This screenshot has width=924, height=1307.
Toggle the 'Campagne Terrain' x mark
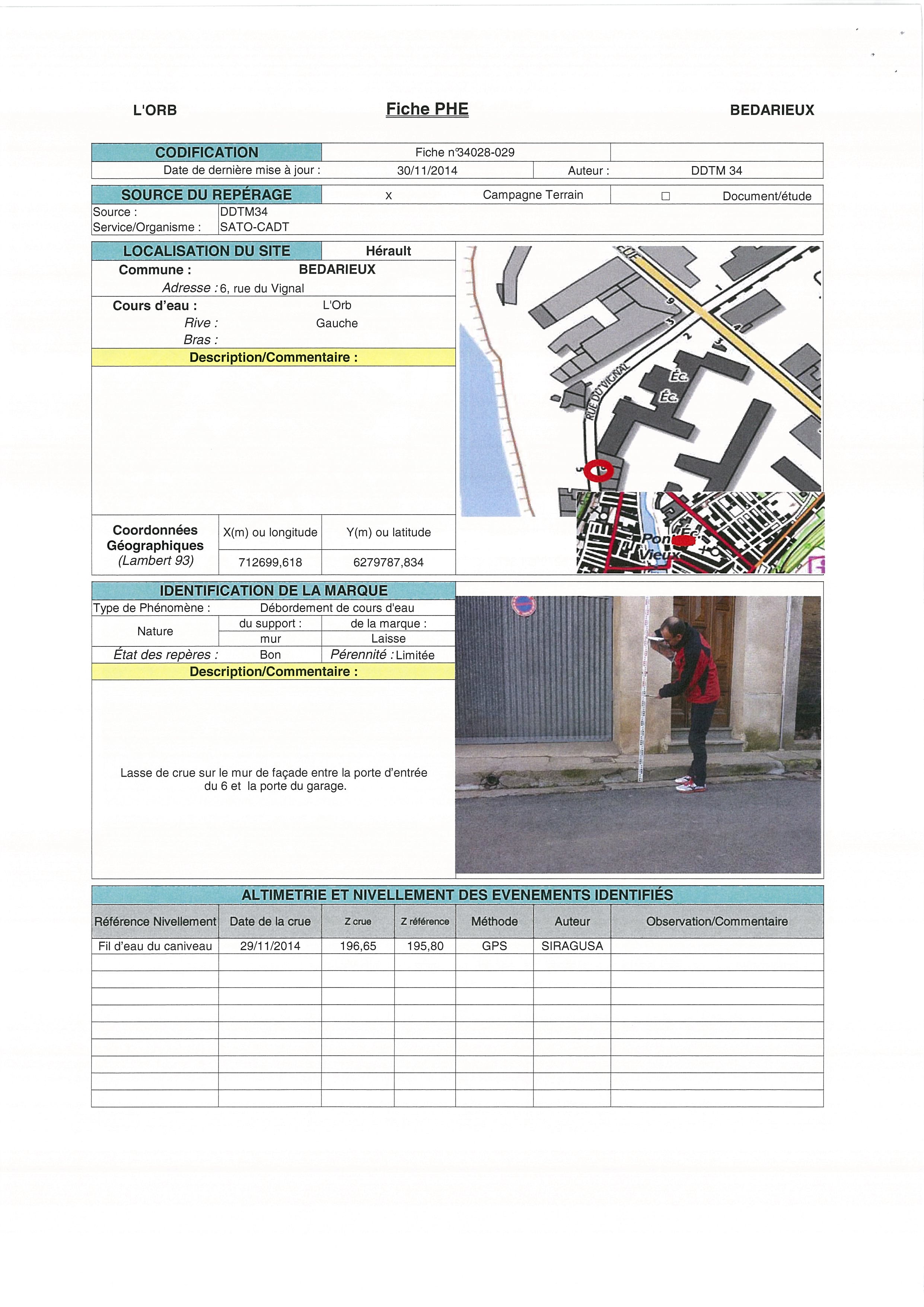point(389,196)
